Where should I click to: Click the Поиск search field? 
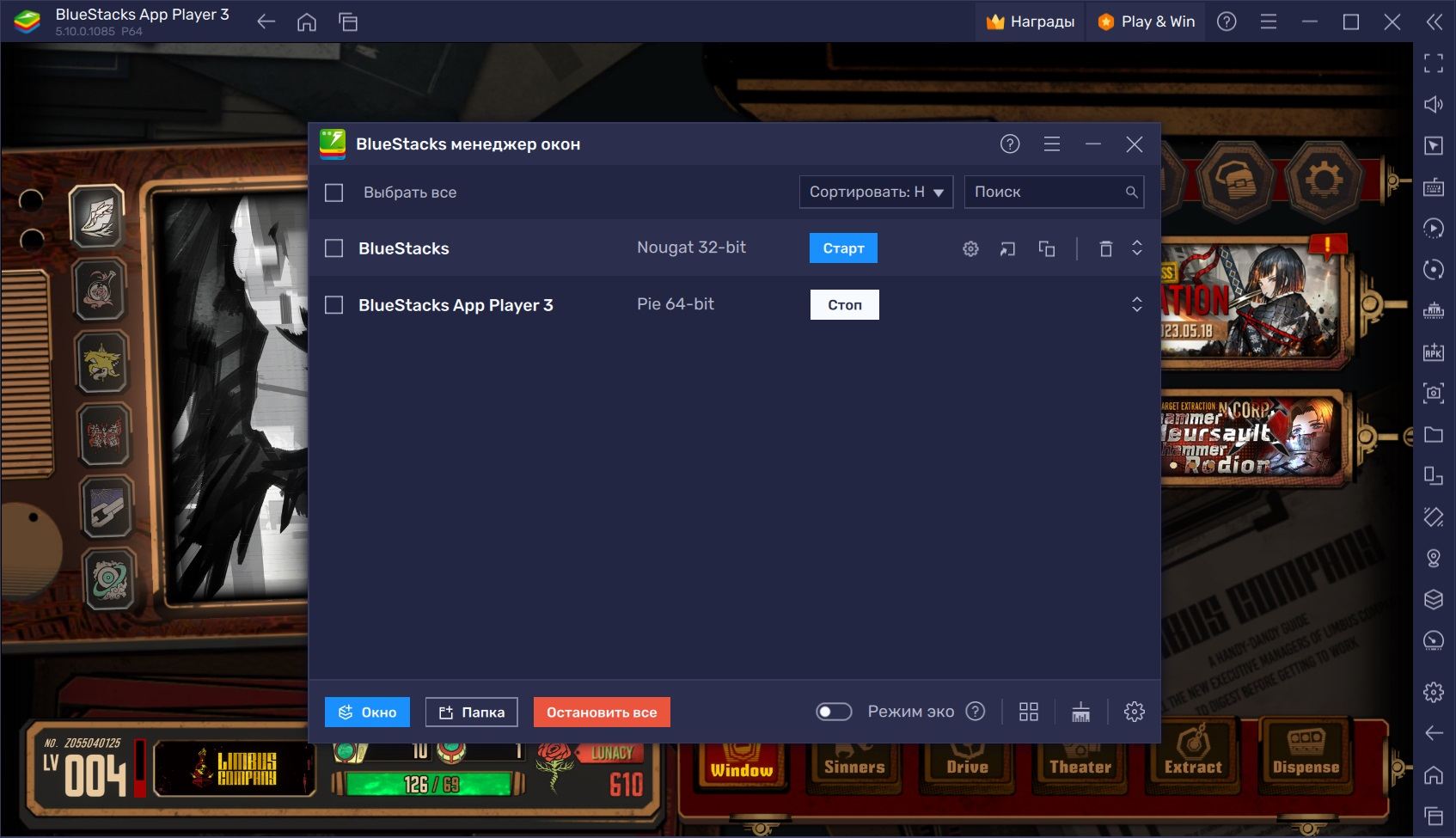(x=1054, y=193)
